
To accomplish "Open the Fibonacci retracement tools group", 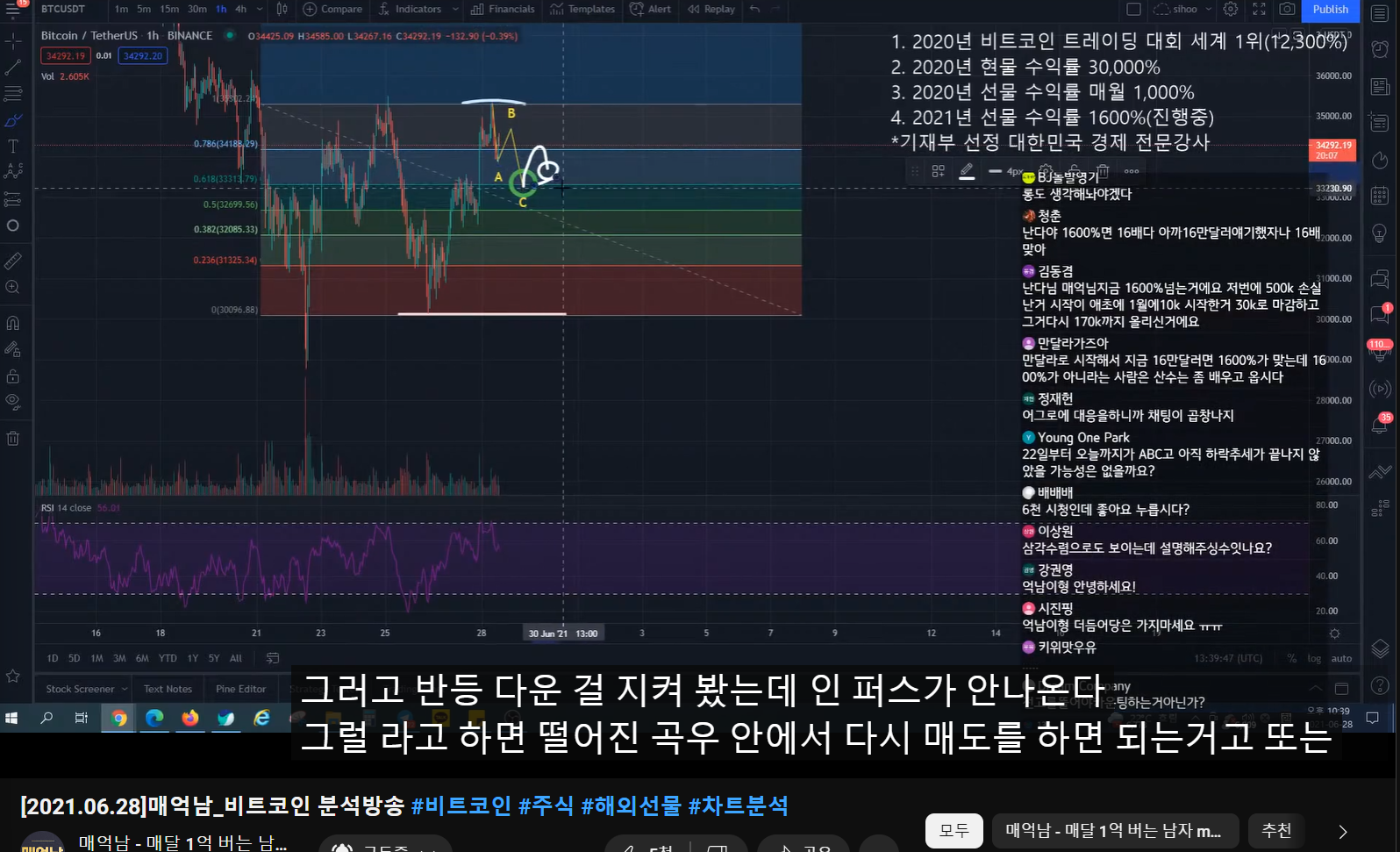I will click(13, 94).
